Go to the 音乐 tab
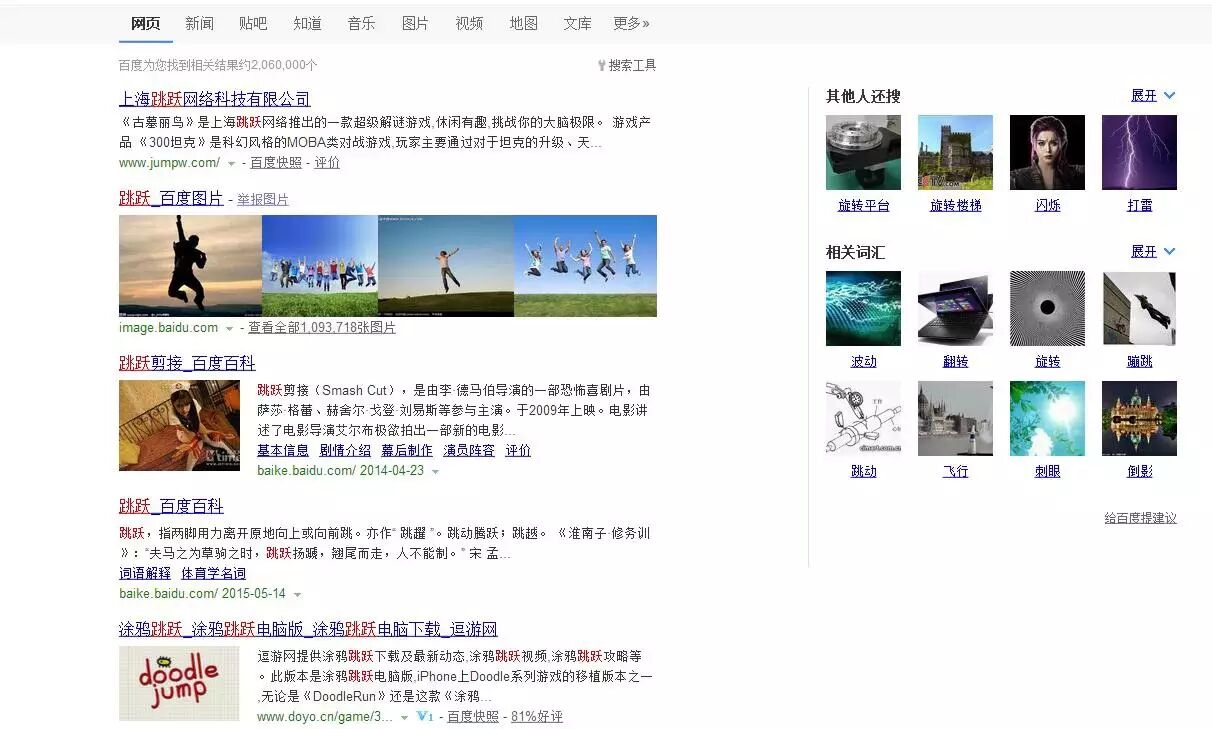Image resolution: width=1212 pixels, height=729 pixels. tap(361, 23)
